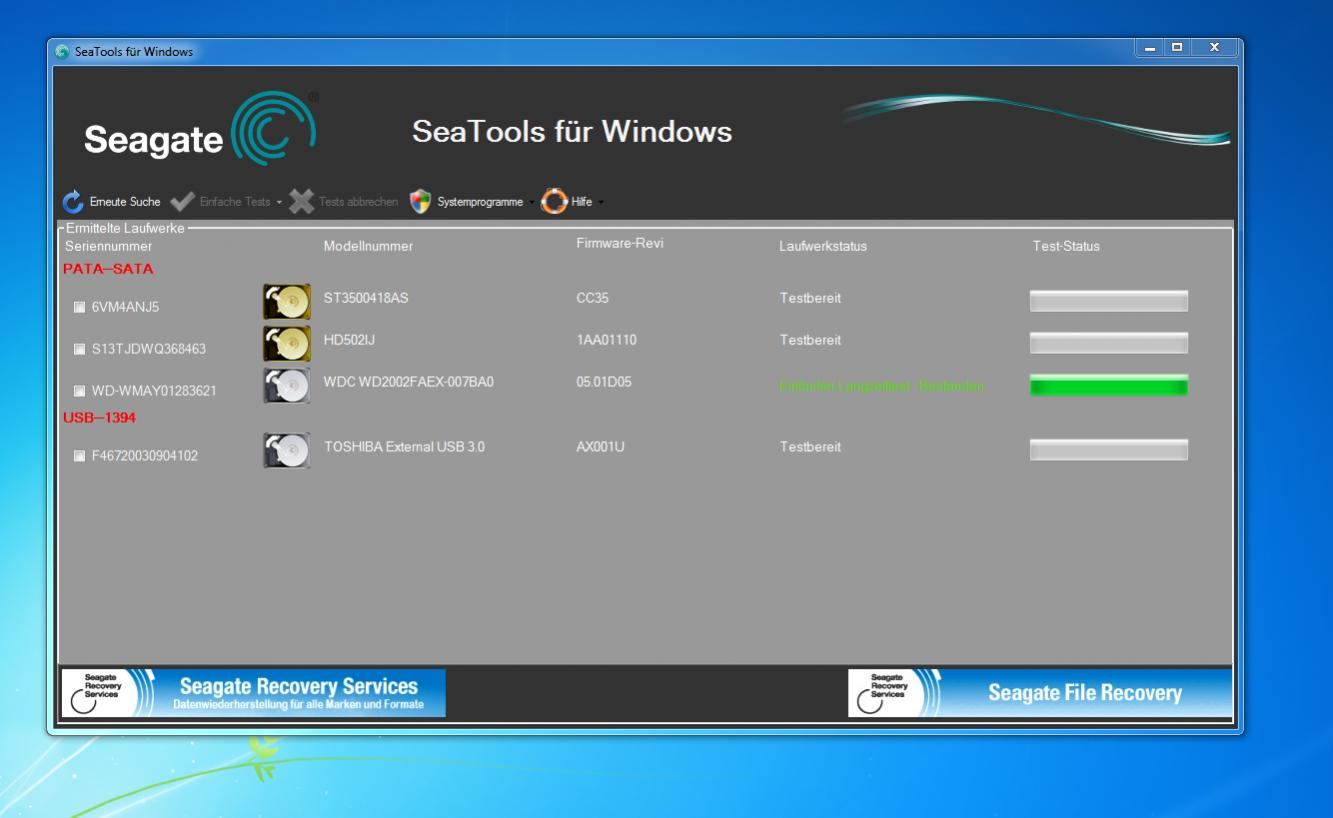Image resolution: width=1333 pixels, height=818 pixels.
Task: Click test progress bar for HD502IJ
Action: click(x=1109, y=343)
